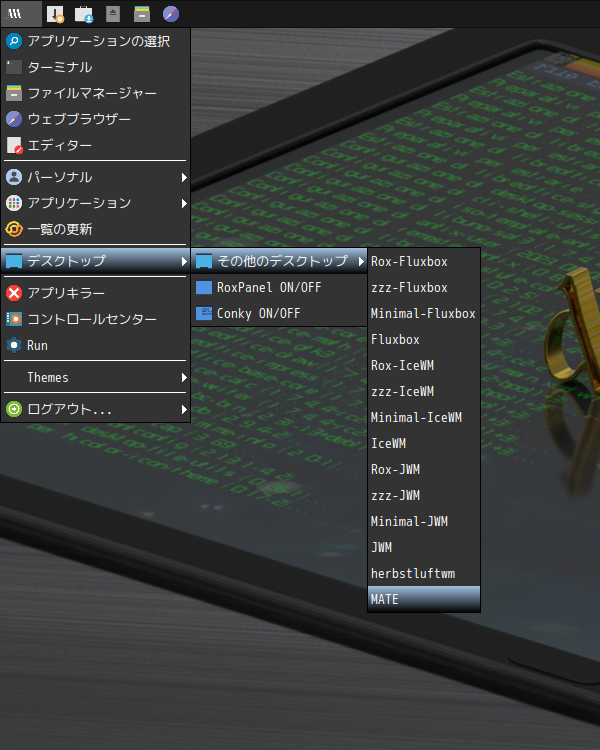Click the monitor icon beside デスクトップ
Viewport: 600px width, 750px height.
pos(14,261)
